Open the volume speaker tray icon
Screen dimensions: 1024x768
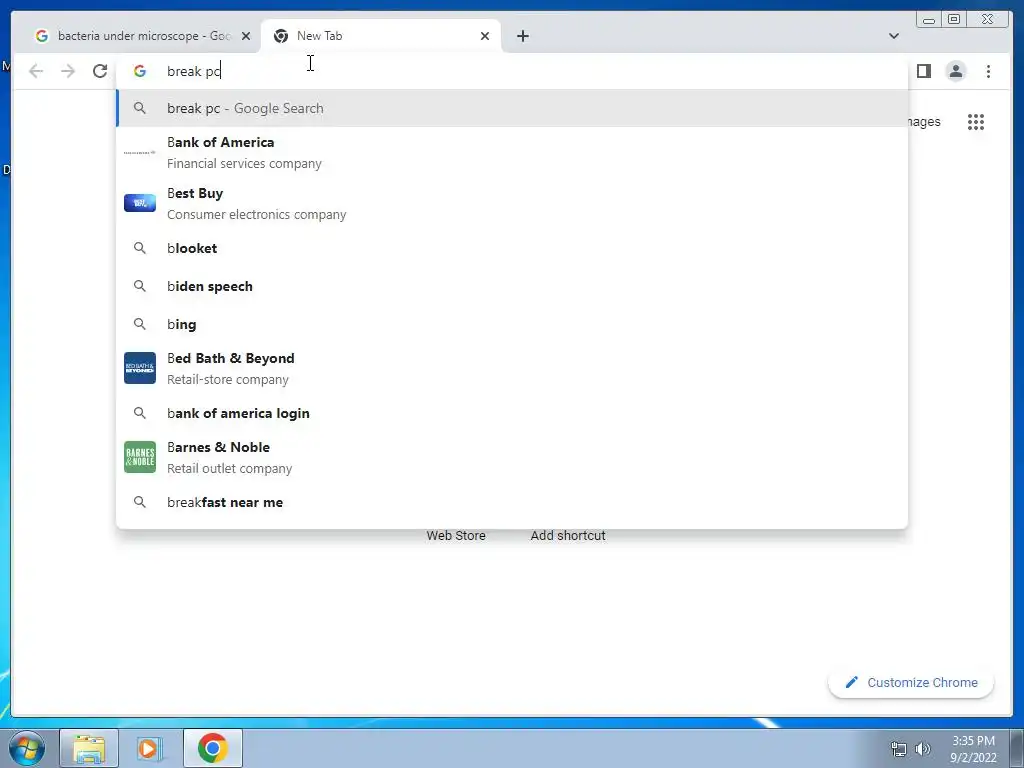pos(922,749)
